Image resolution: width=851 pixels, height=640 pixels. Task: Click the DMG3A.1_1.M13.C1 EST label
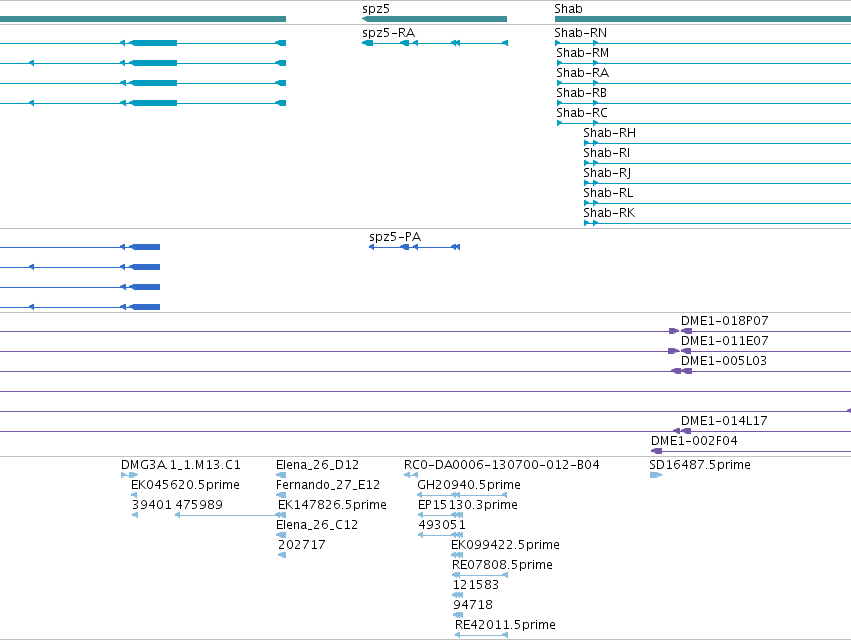point(181,465)
